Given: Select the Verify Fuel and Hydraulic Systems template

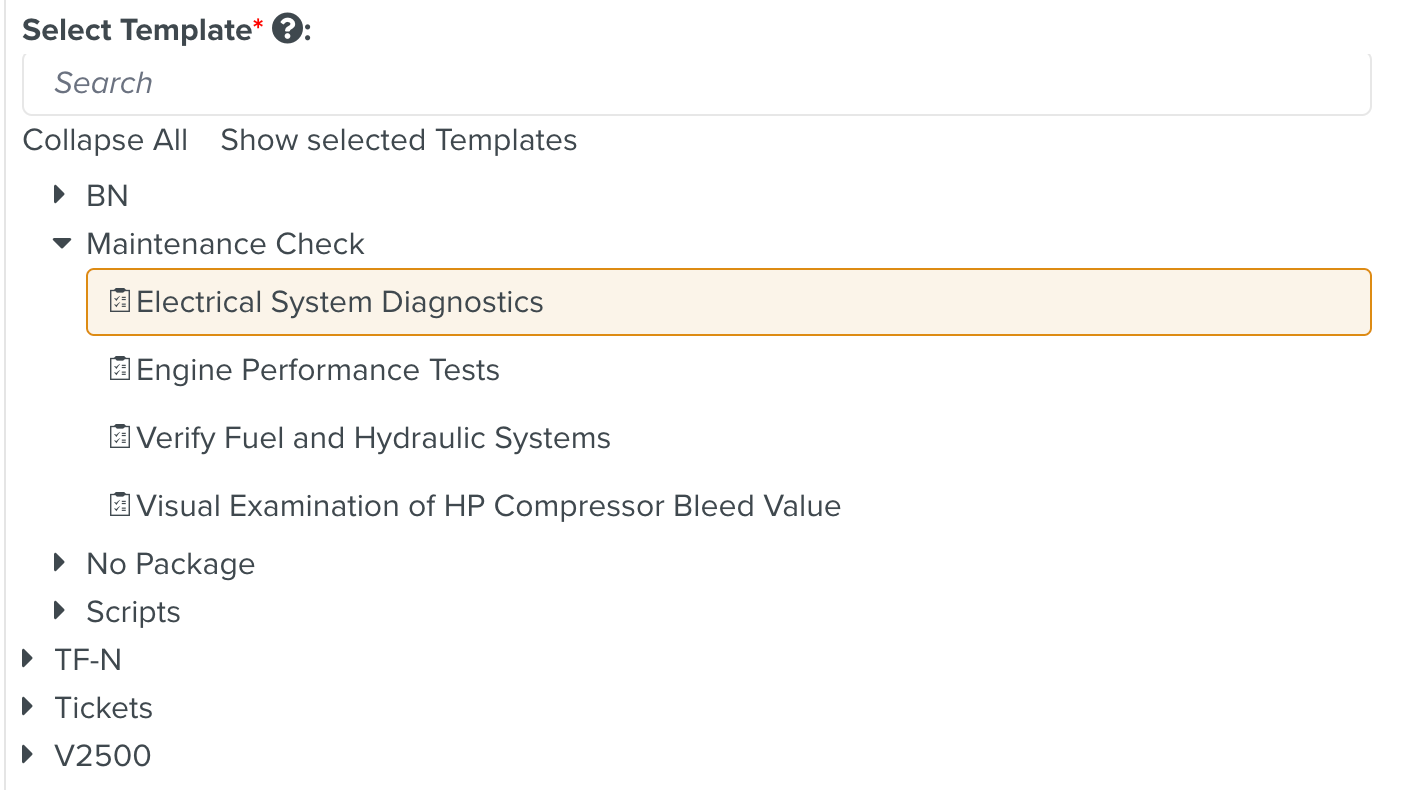Looking at the screenshot, I should pos(373,437).
